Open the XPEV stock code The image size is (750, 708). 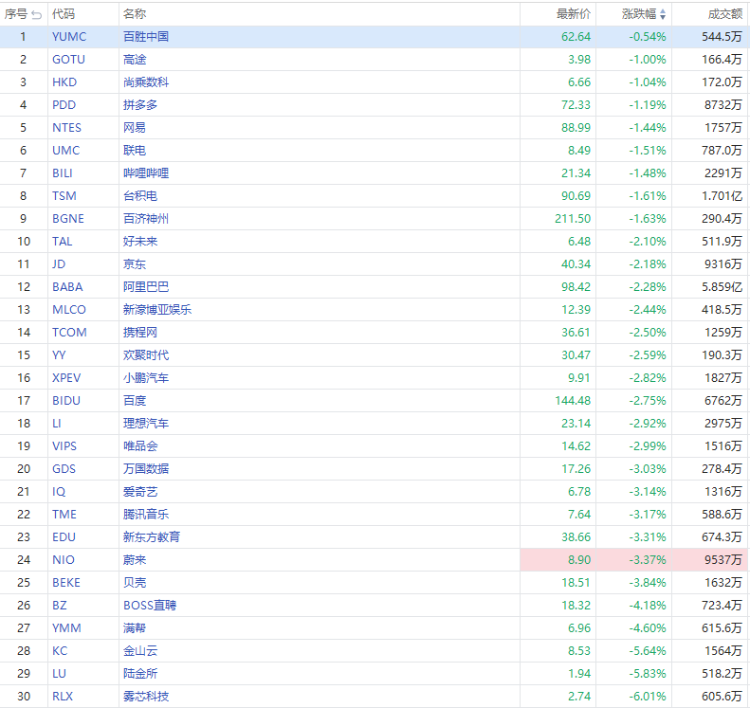66,378
